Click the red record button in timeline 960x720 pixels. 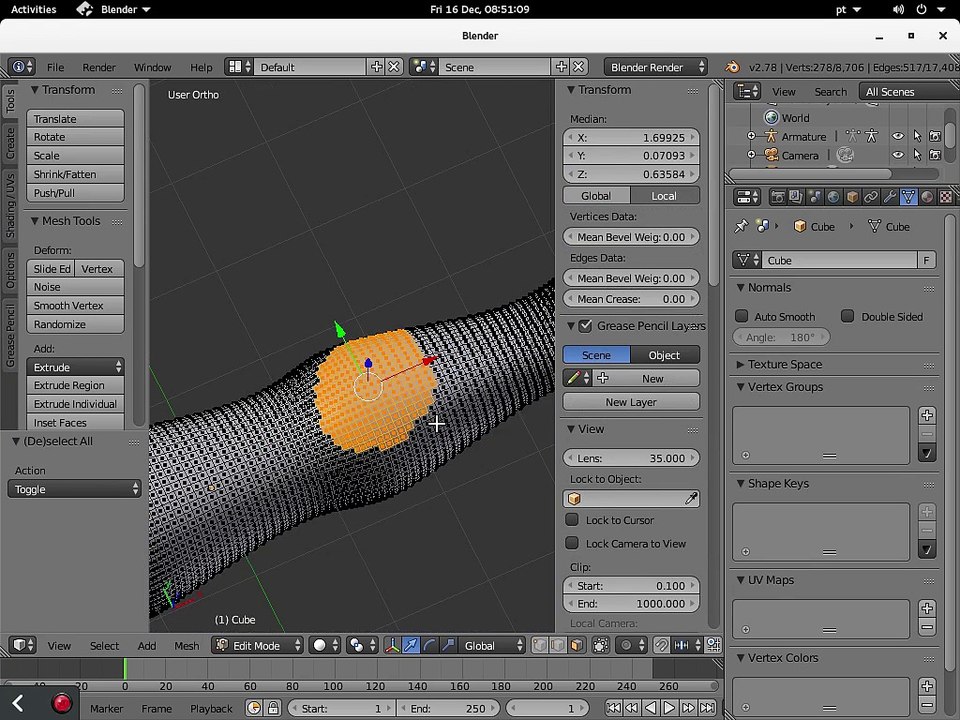pyautogui.click(x=61, y=703)
